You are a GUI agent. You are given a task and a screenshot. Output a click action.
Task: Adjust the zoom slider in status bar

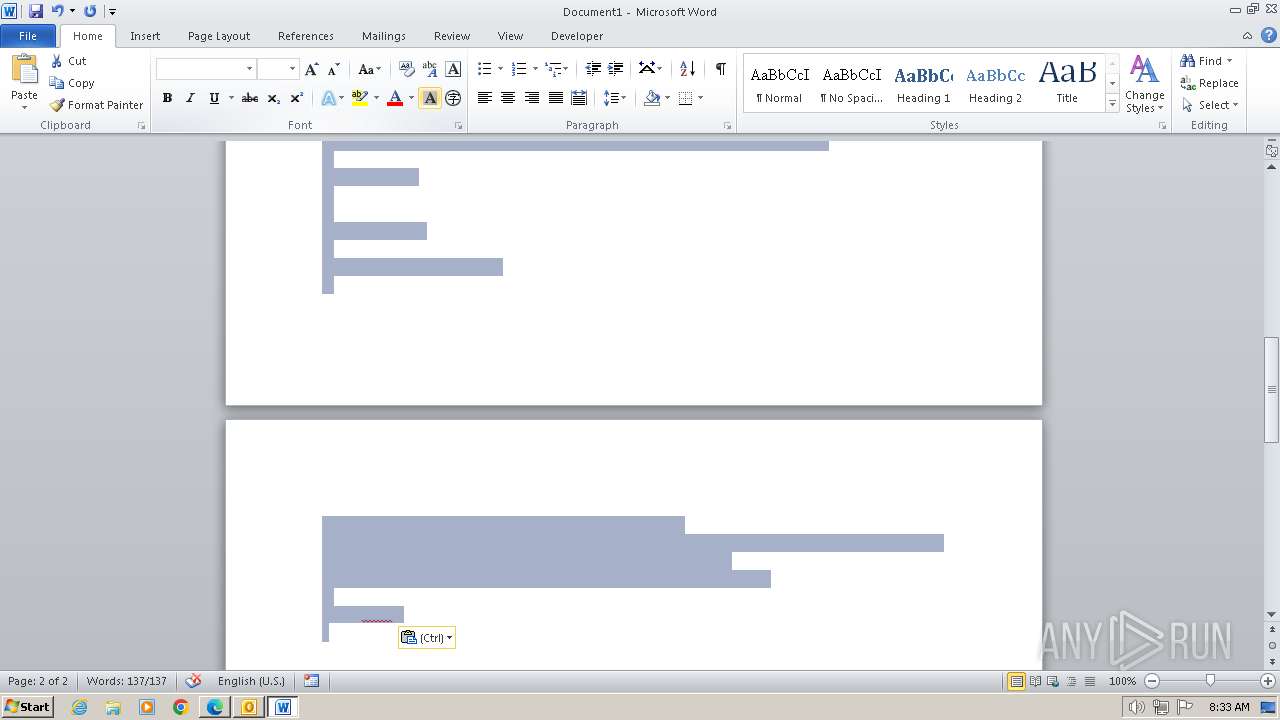1210,681
